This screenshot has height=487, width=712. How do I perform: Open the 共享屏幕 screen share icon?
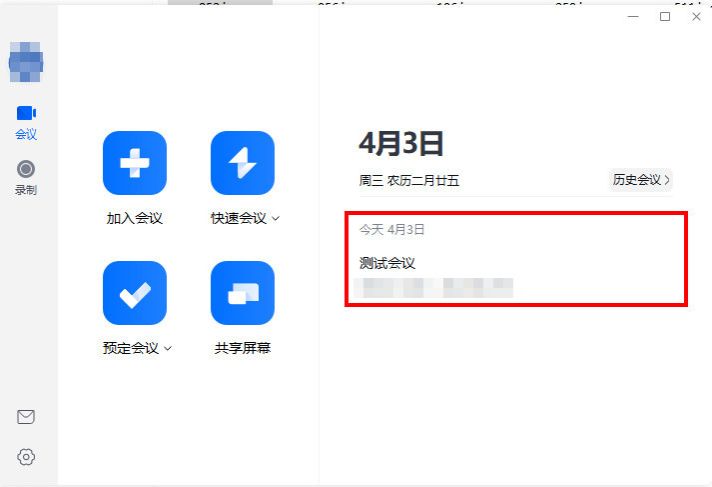click(242, 293)
